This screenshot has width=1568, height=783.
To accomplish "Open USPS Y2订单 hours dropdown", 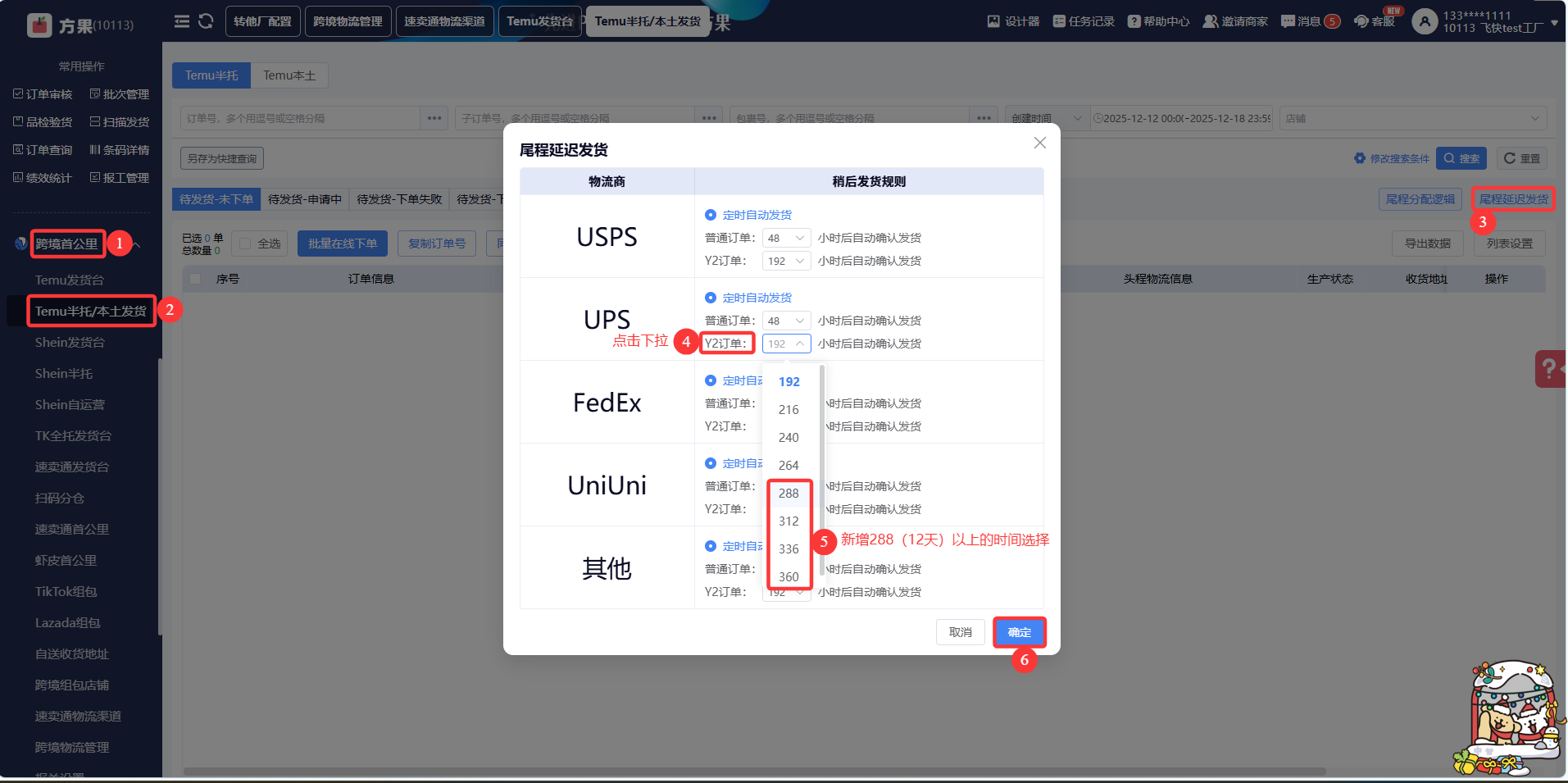I will tap(786, 261).
